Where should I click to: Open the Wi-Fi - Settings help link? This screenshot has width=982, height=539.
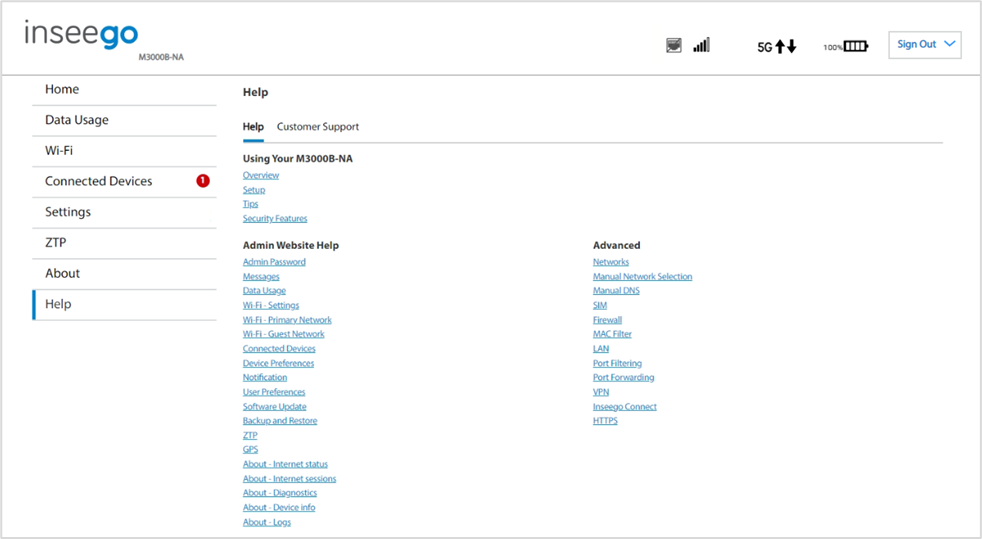click(271, 305)
